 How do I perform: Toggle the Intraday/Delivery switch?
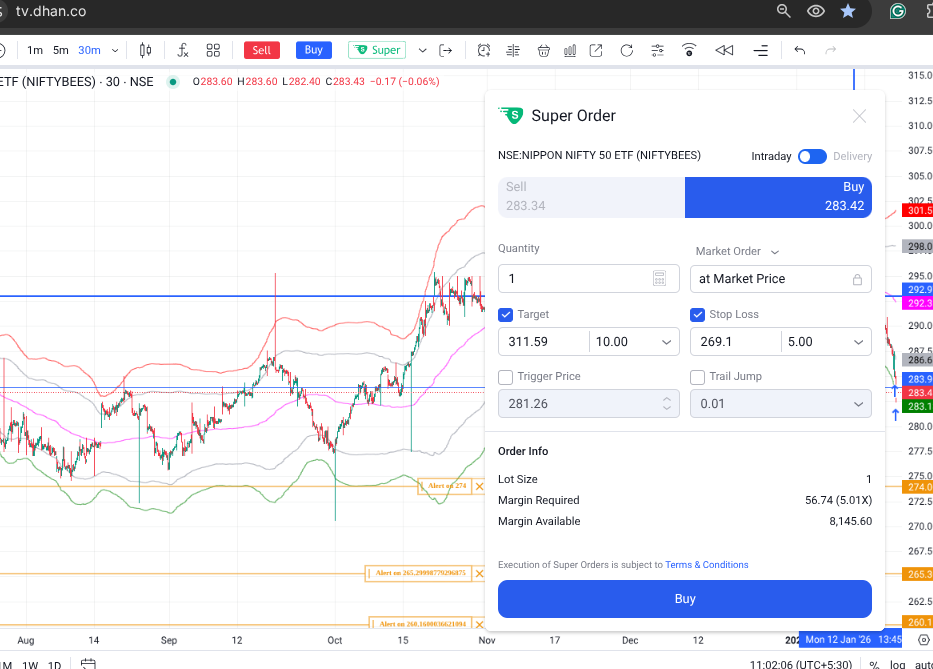coord(812,156)
